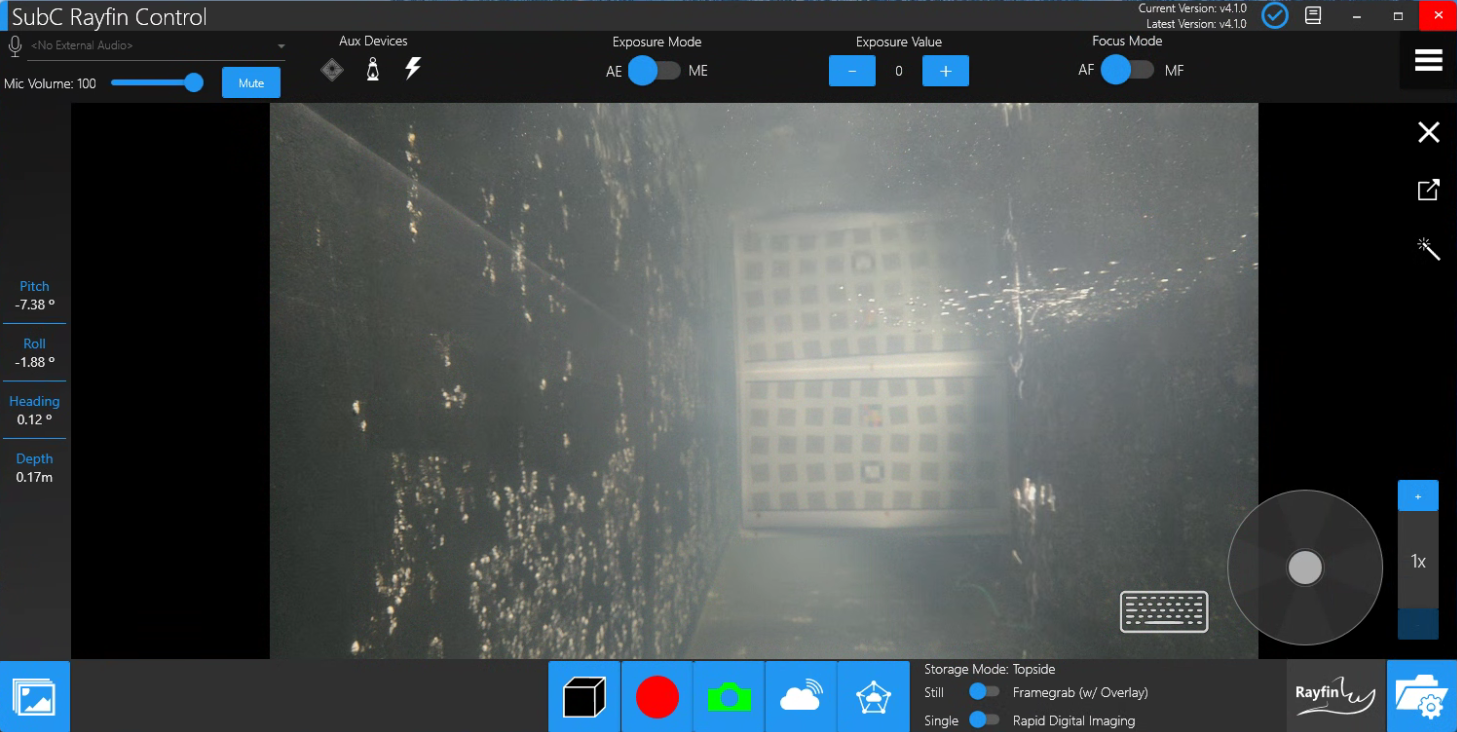
Task: Click the lightning bolt strobe icon
Action: pyautogui.click(x=412, y=69)
